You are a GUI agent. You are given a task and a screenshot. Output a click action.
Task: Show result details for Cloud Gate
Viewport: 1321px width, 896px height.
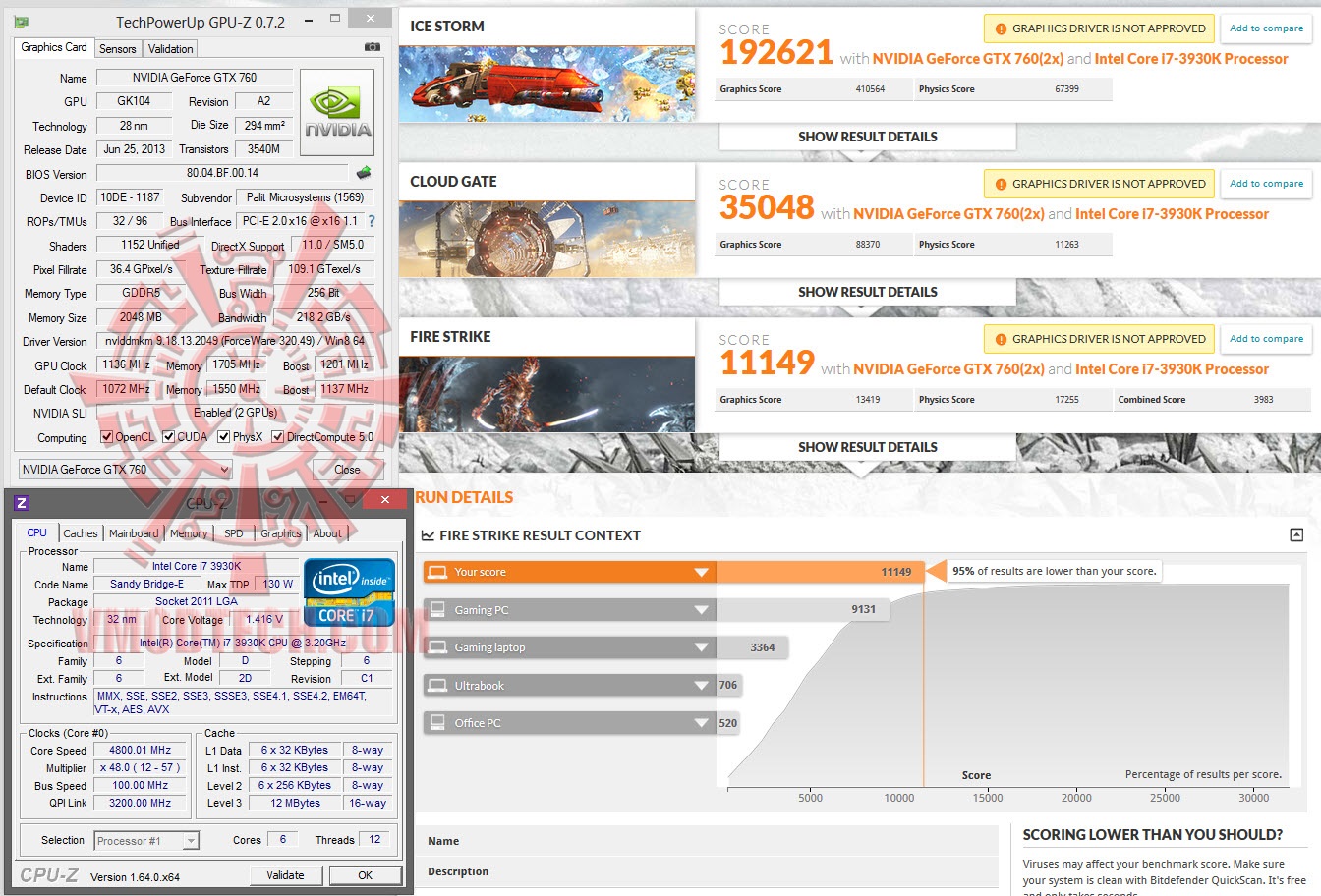coord(868,292)
